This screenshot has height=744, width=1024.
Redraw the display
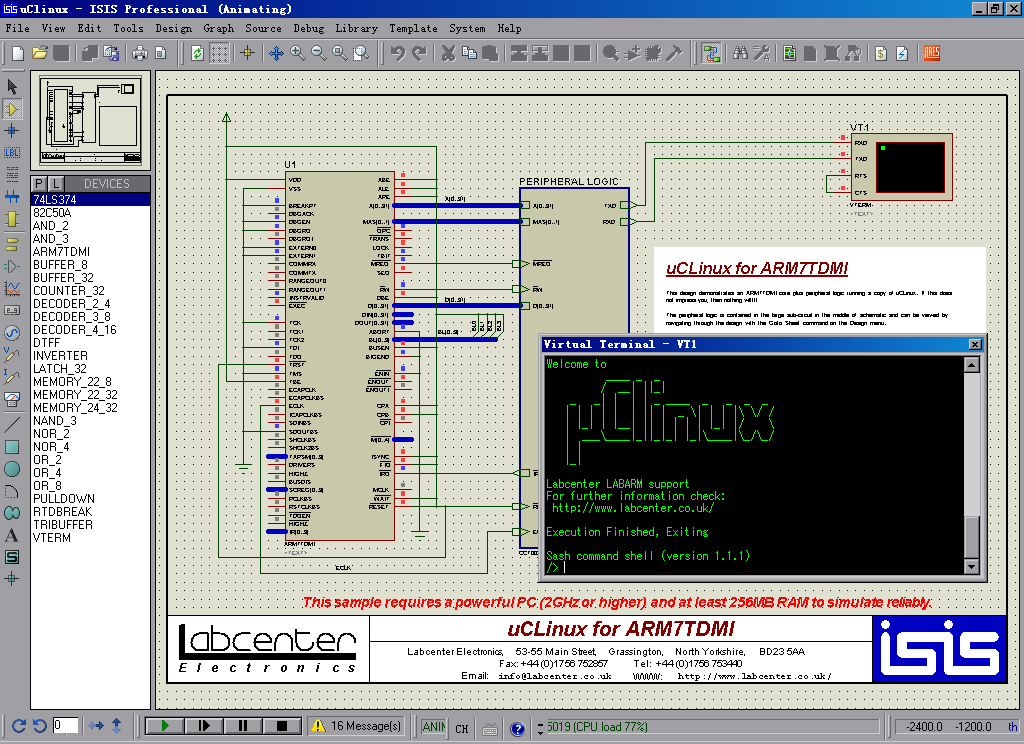pos(197,54)
